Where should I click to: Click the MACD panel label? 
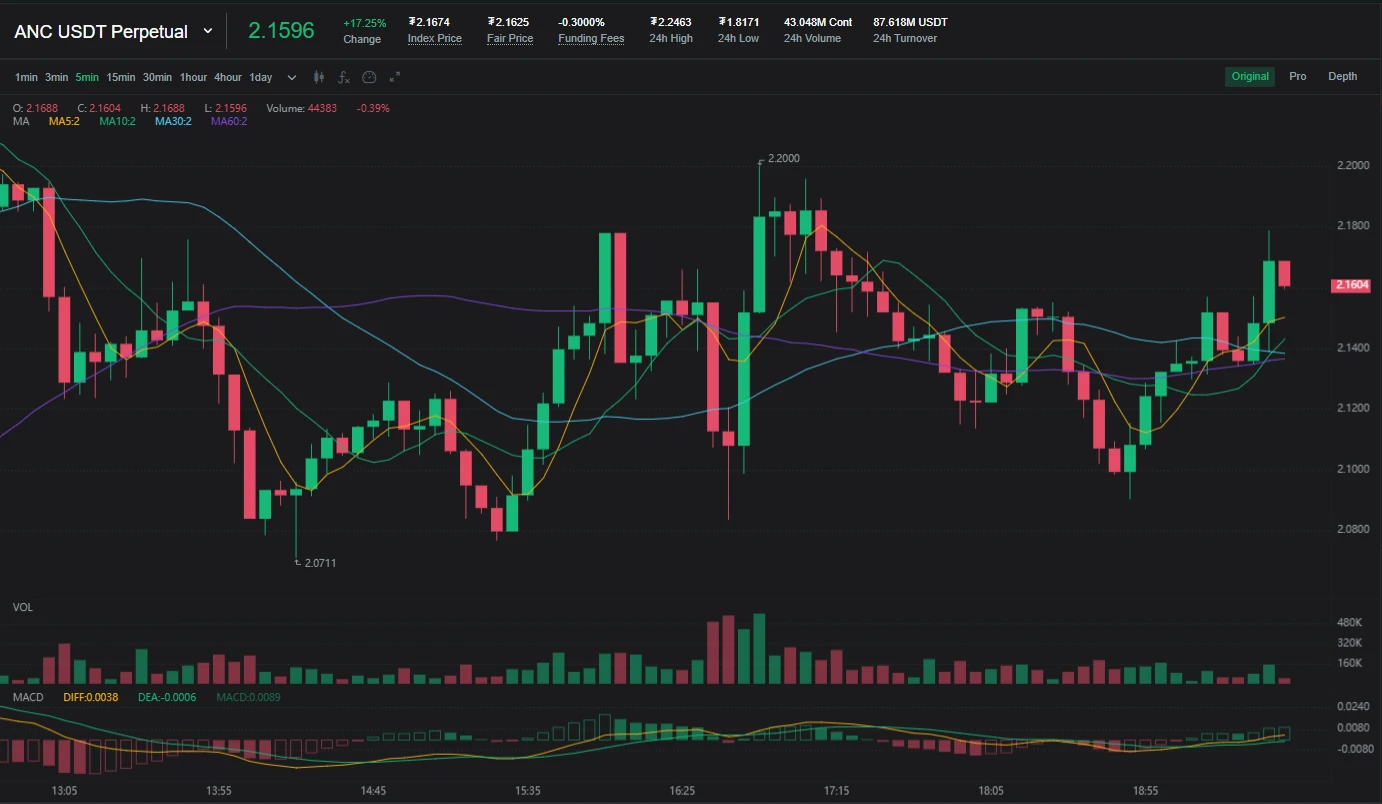click(x=27, y=696)
